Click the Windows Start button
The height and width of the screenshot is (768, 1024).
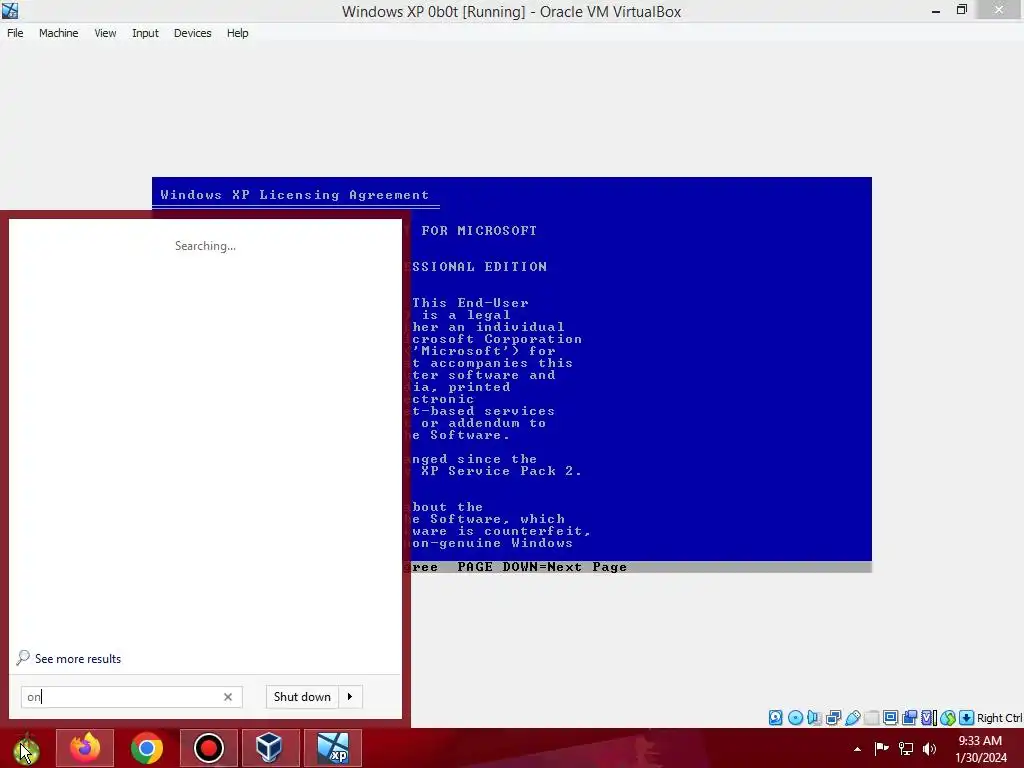pos(27,748)
